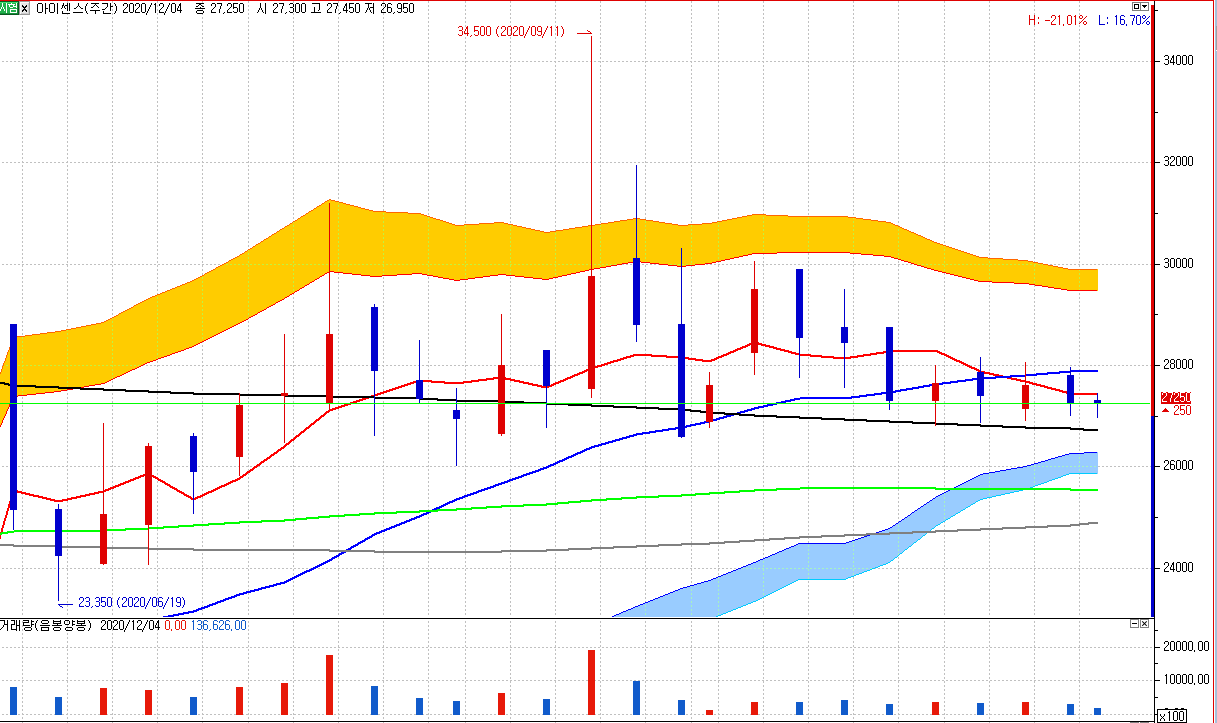This screenshot has width=1217, height=723.
Task: Click the tallest red volume bar
Action: (591, 682)
